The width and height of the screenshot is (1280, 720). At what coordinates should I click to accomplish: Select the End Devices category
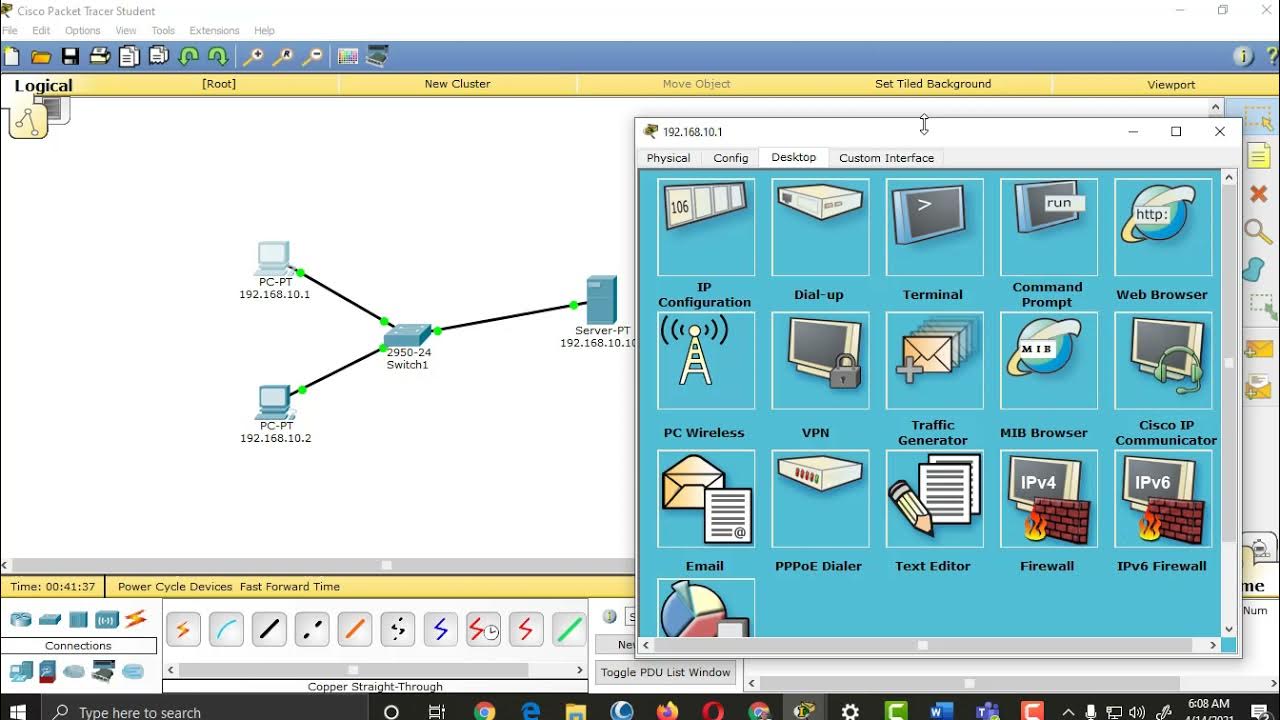point(20,672)
